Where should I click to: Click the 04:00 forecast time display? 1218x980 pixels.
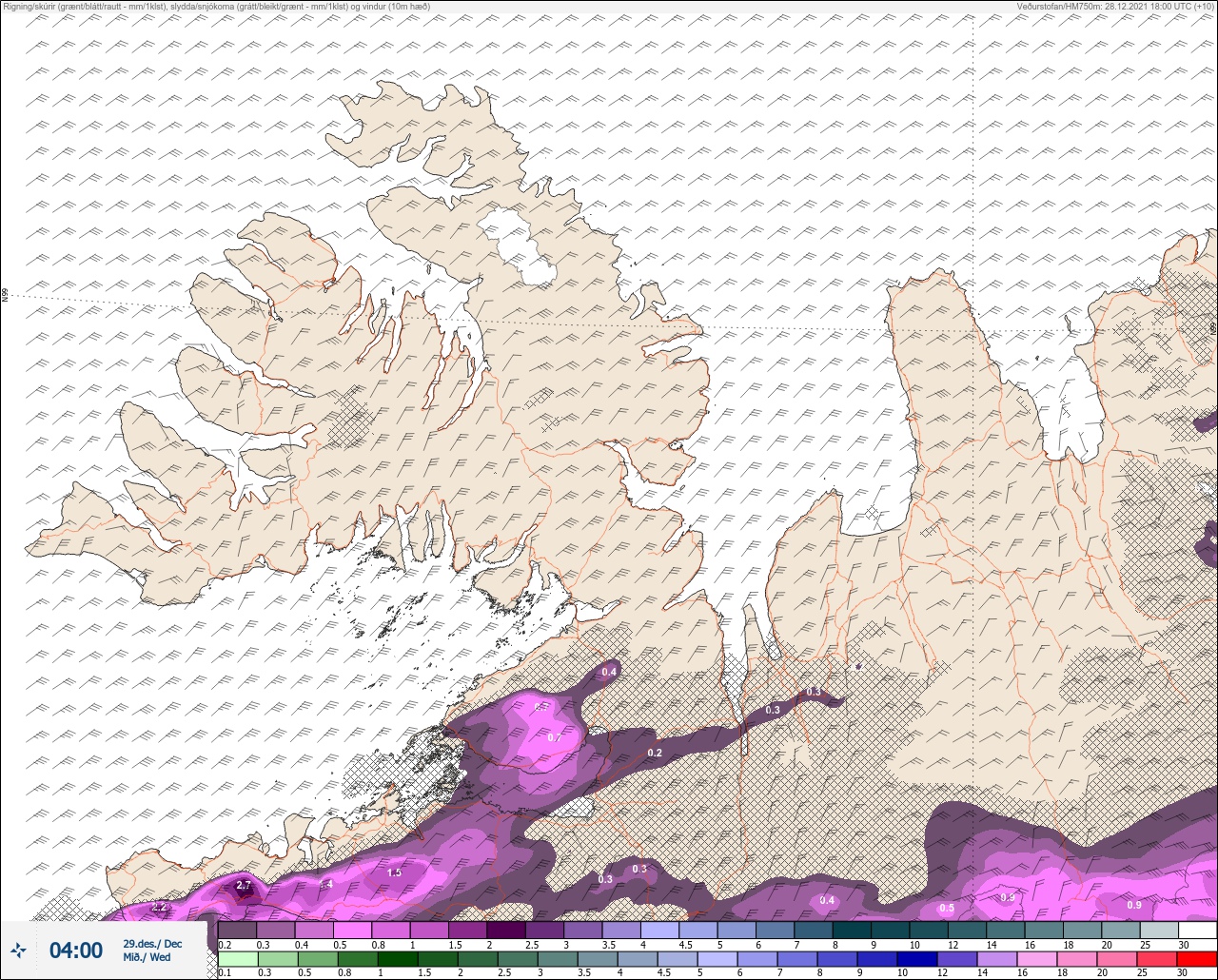pos(76,950)
